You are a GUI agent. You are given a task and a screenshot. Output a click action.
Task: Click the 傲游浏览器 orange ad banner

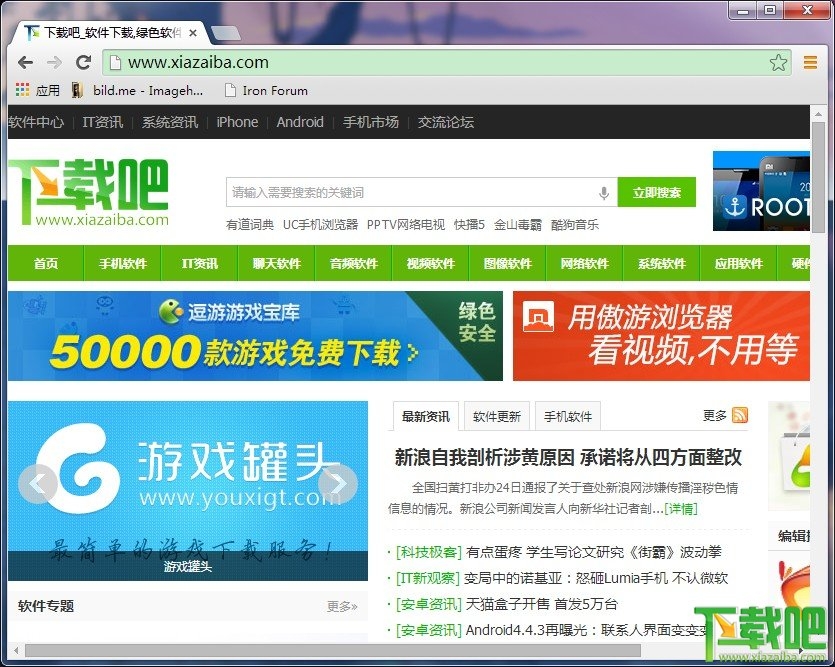661,336
